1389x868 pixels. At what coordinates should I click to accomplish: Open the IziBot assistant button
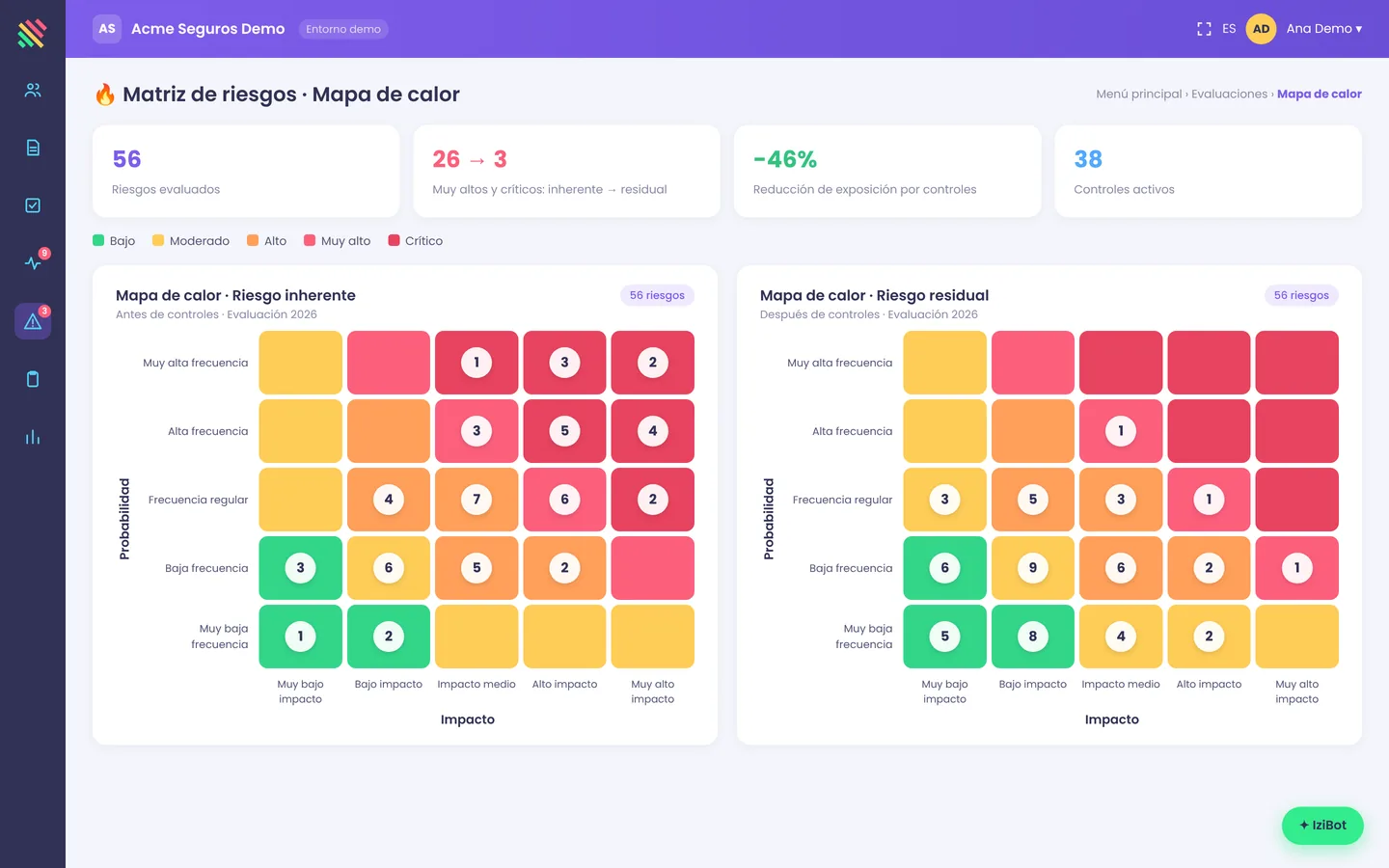pyautogui.click(x=1322, y=826)
